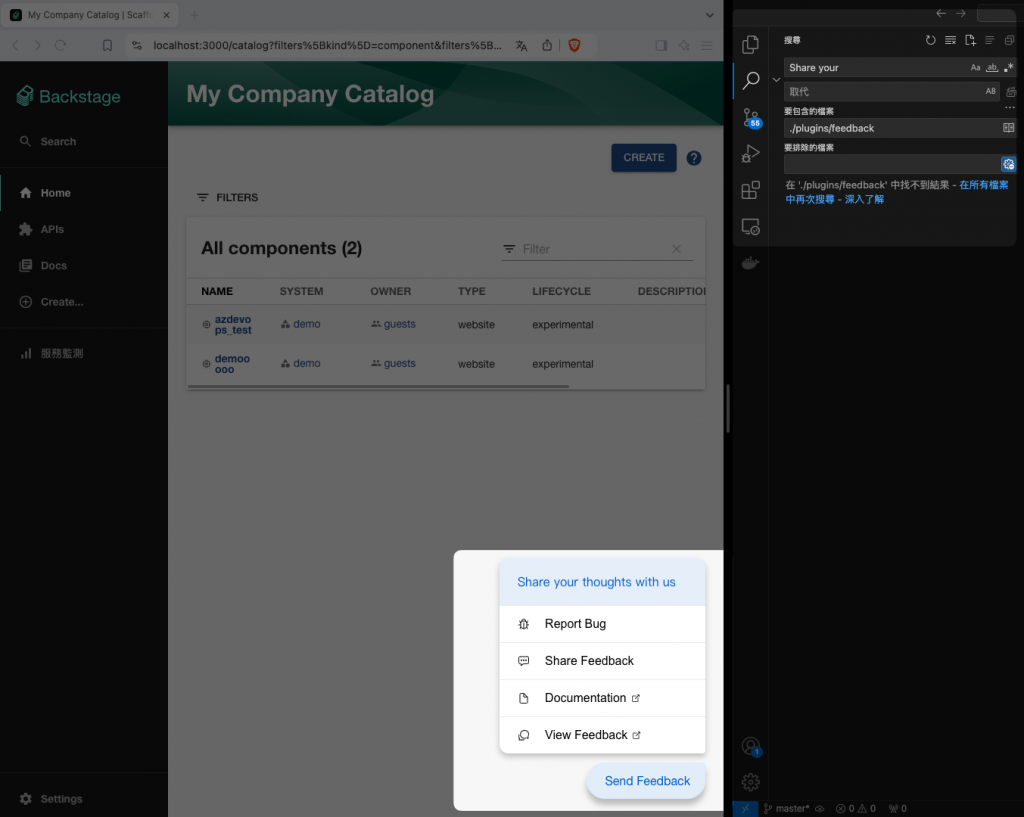This screenshot has width=1024, height=817.
Task: Click the CREATE button
Action: coord(644,157)
